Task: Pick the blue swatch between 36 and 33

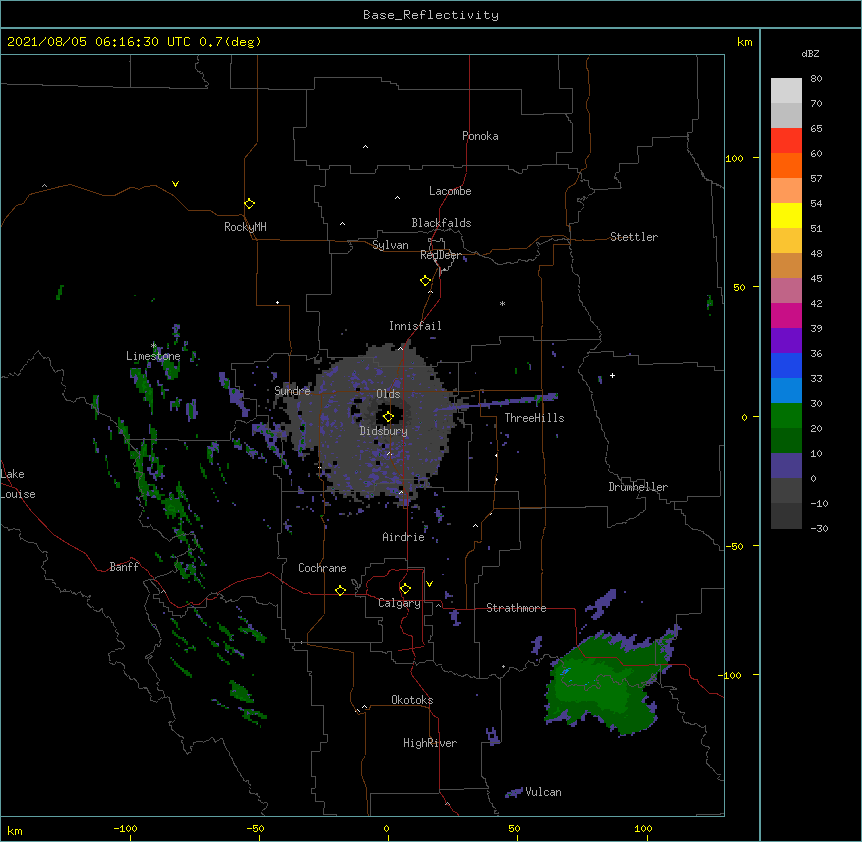Action: pyautogui.click(x=786, y=365)
